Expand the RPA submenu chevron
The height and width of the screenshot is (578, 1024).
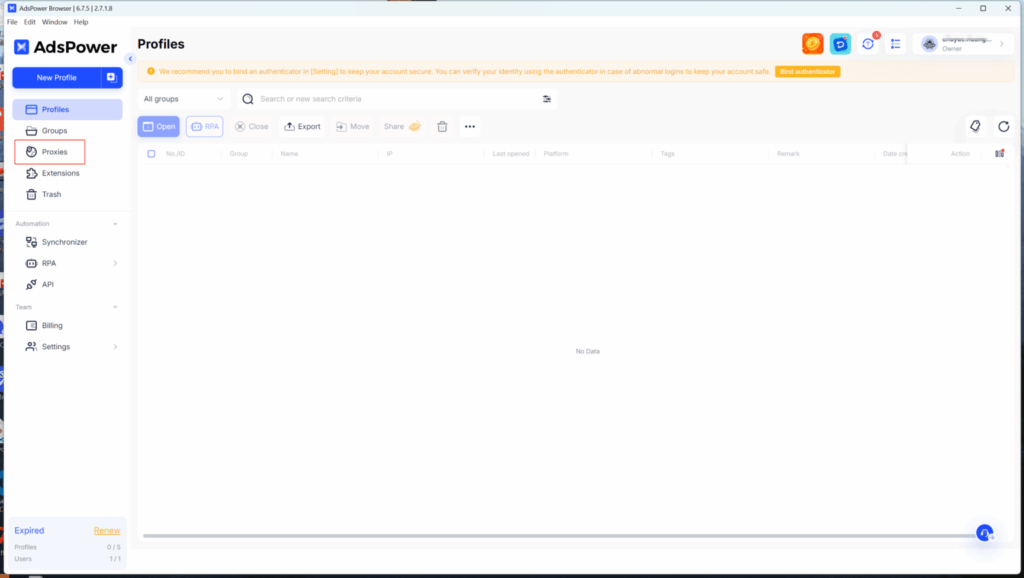click(x=115, y=263)
